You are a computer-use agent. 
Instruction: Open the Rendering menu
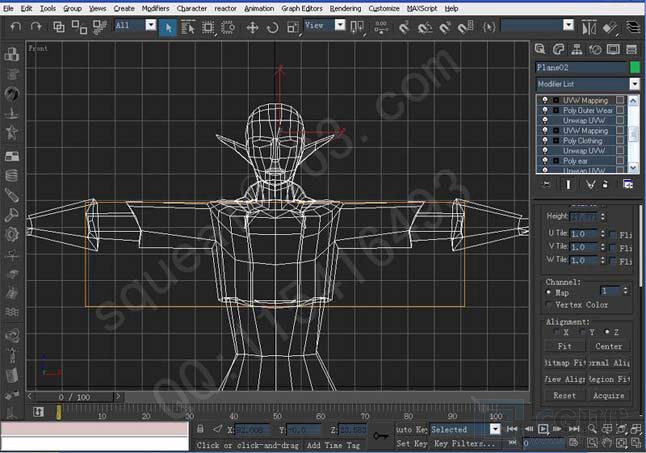pos(345,8)
